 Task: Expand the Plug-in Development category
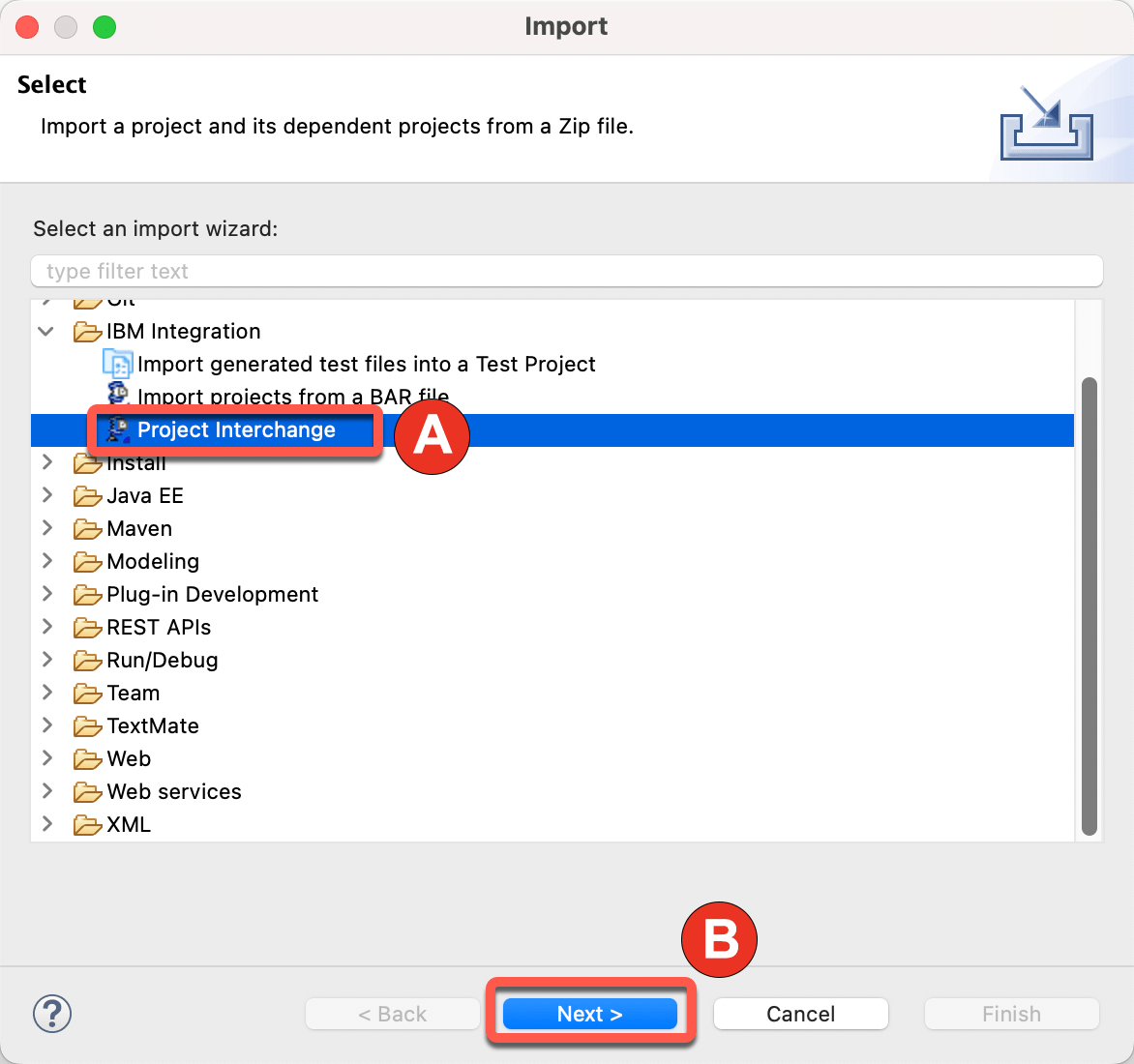pyautogui.click(x=45, y=594)
